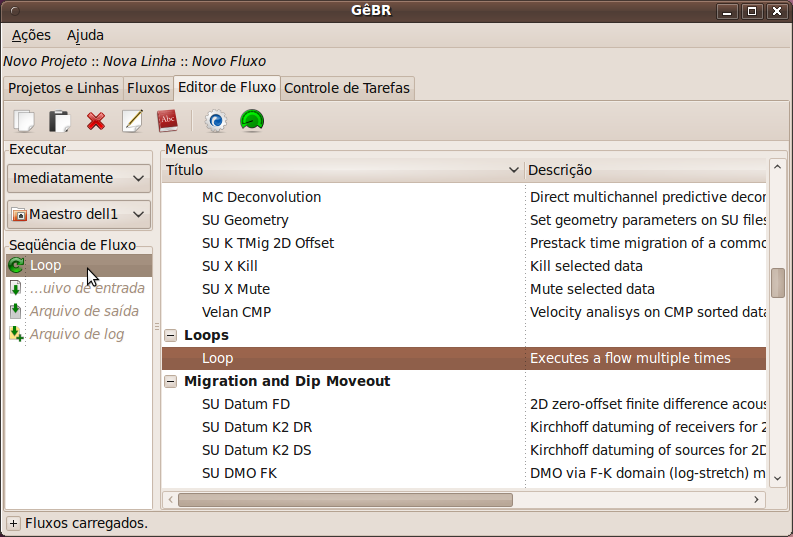Select SU K TMig 2D Offset
793x537 pixels.
(464, 243)
